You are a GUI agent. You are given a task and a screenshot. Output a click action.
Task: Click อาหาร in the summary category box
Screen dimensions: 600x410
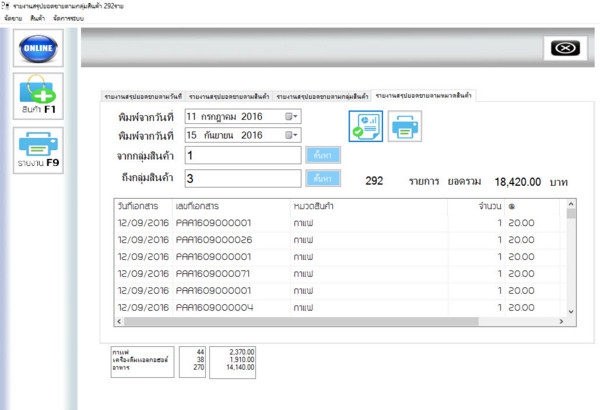click(121, 367)
